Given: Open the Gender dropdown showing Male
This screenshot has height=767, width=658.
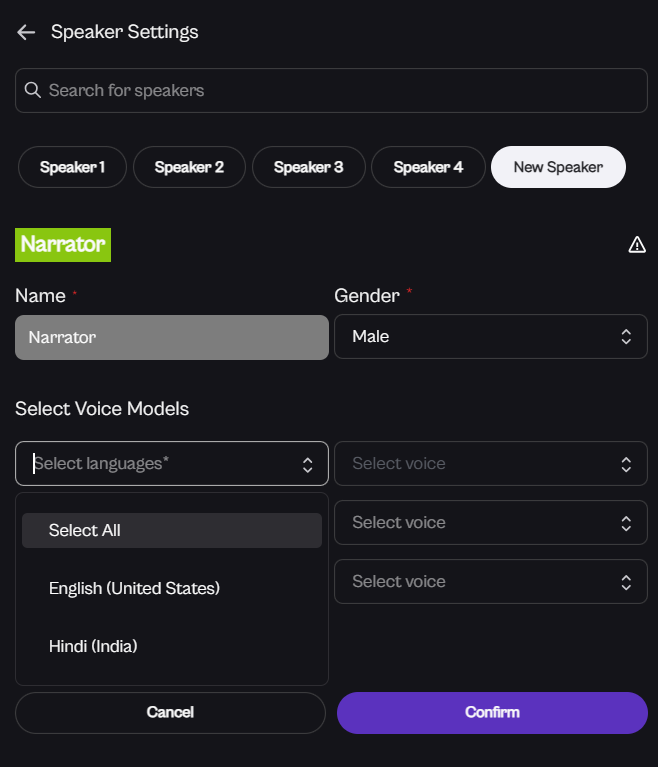Looking at the screenshot, I should pos(480,337).
